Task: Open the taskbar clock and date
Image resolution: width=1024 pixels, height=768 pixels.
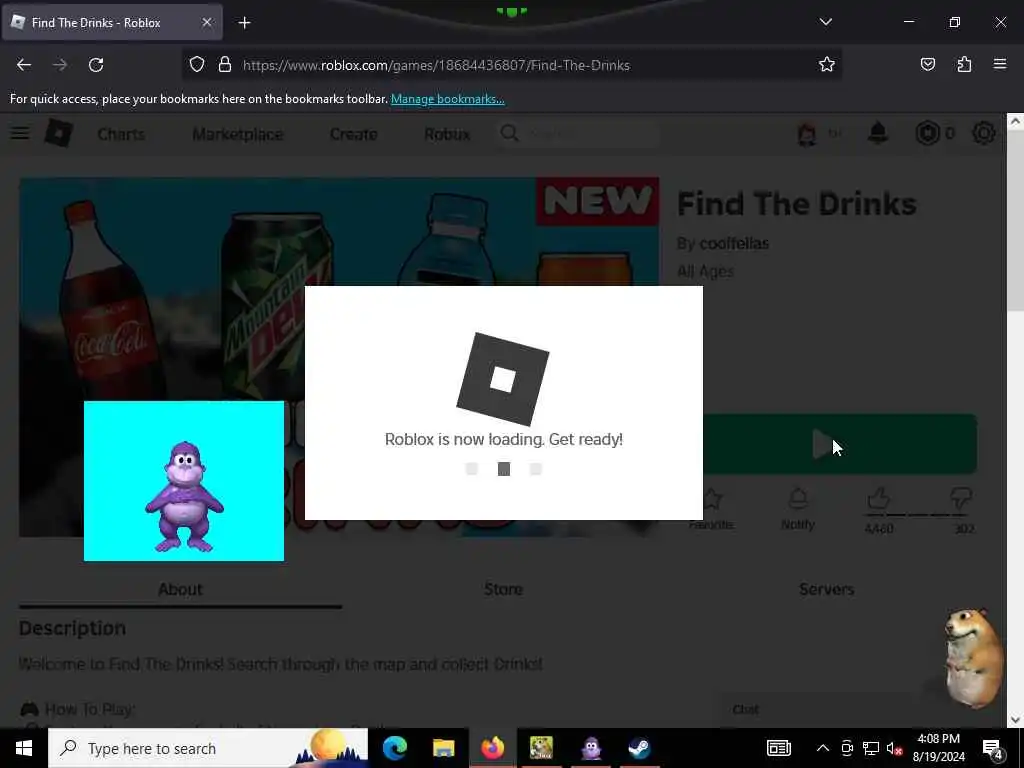Action: [x=939, y=748]
